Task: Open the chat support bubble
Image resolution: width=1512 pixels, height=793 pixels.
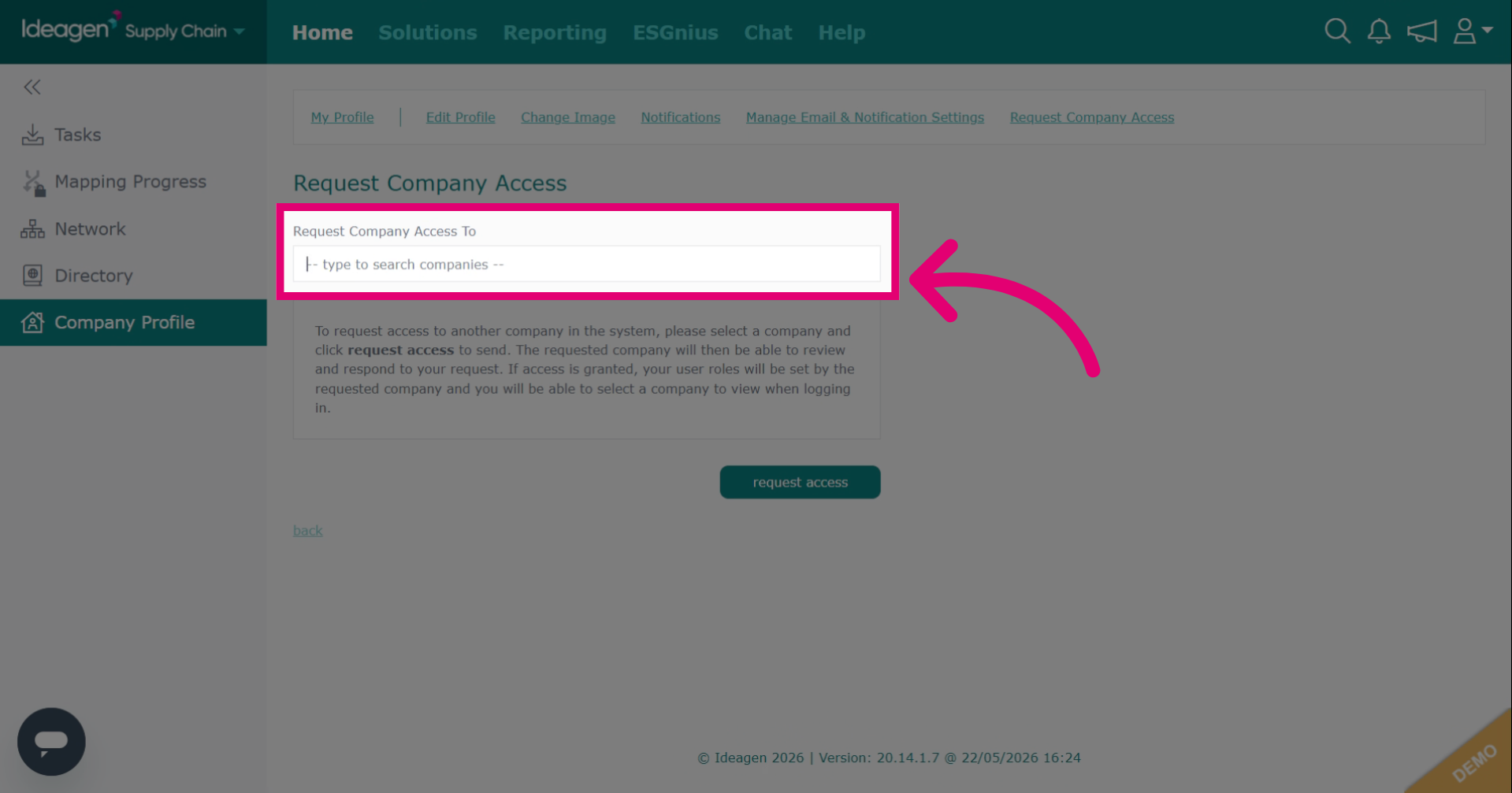Action: [x=51, y=742]
